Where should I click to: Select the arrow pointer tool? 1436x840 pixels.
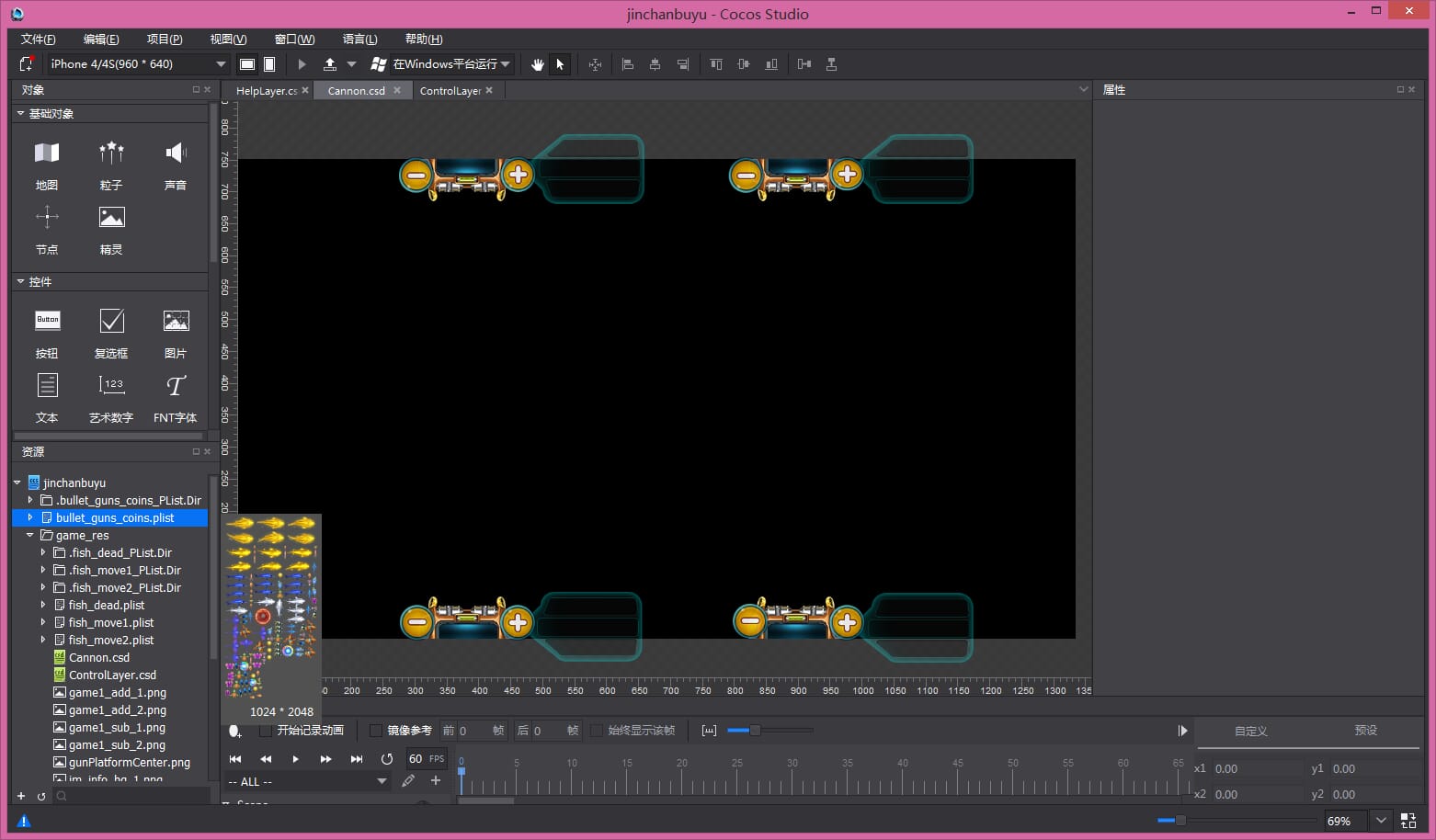click(560, 64)
